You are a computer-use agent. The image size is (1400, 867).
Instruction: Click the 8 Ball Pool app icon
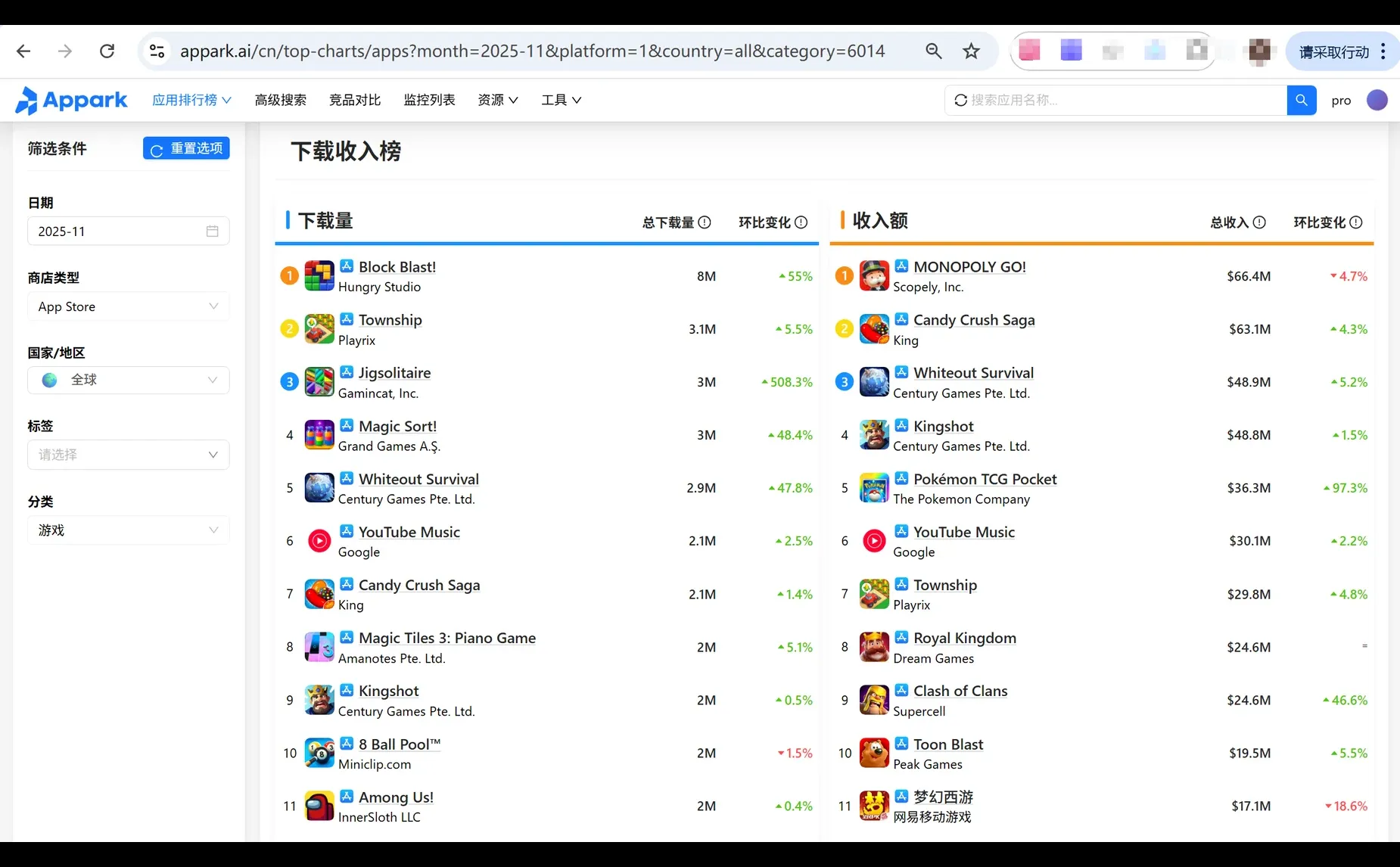tap(319, 753)
